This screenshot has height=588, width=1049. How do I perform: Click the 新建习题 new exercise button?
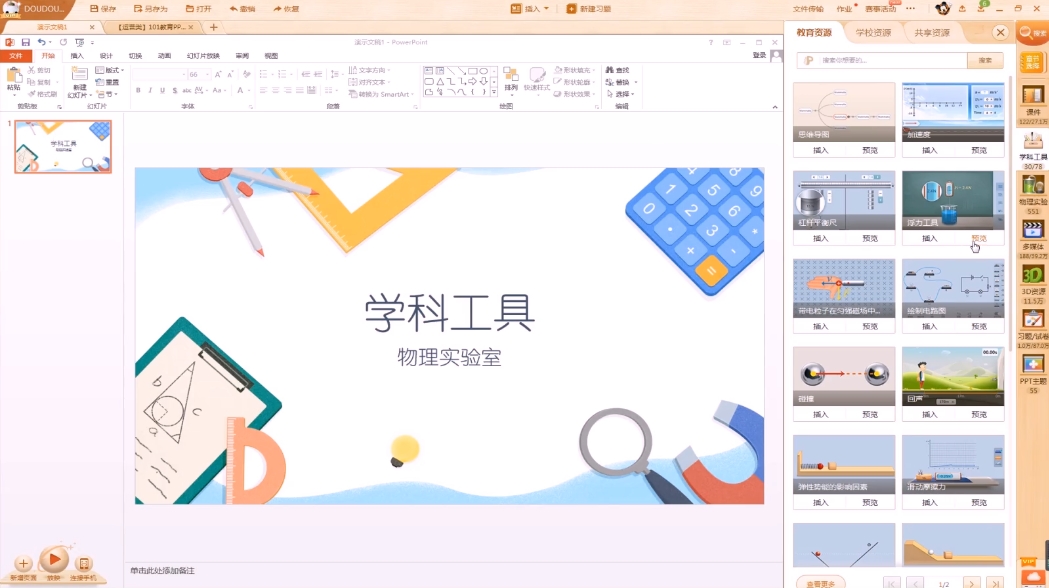589,9
